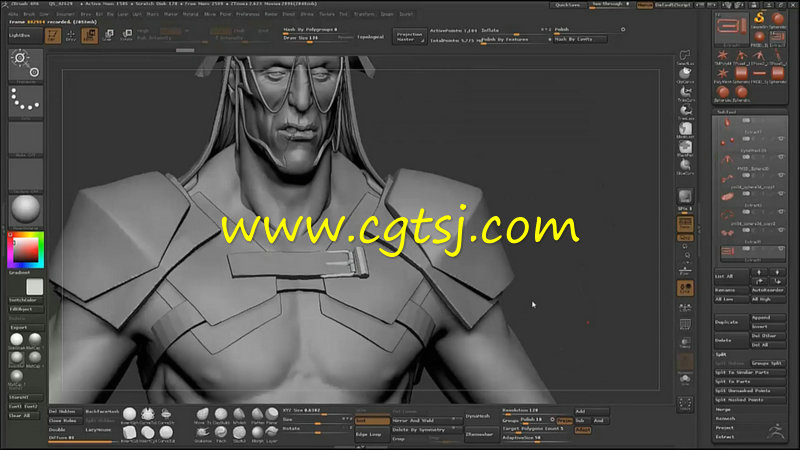
Task: Collapse the SubTool panel header
Action: tap(727, 111)
